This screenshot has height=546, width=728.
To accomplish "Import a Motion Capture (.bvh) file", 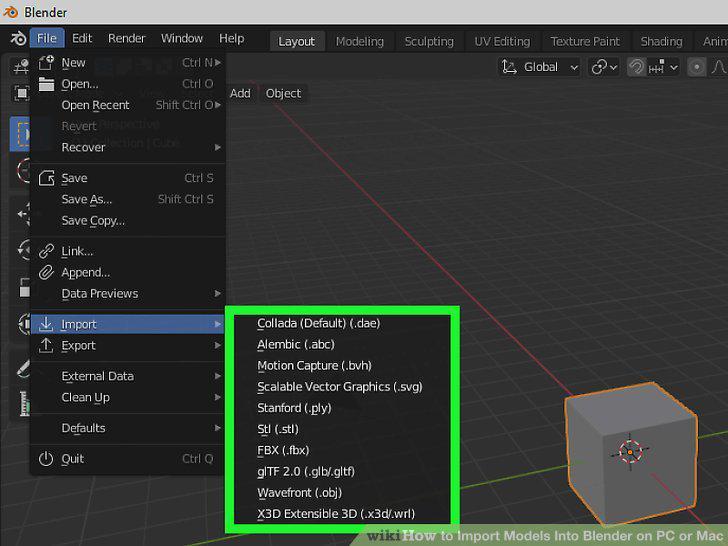I will pyautogui.click(x=342, y=366).
